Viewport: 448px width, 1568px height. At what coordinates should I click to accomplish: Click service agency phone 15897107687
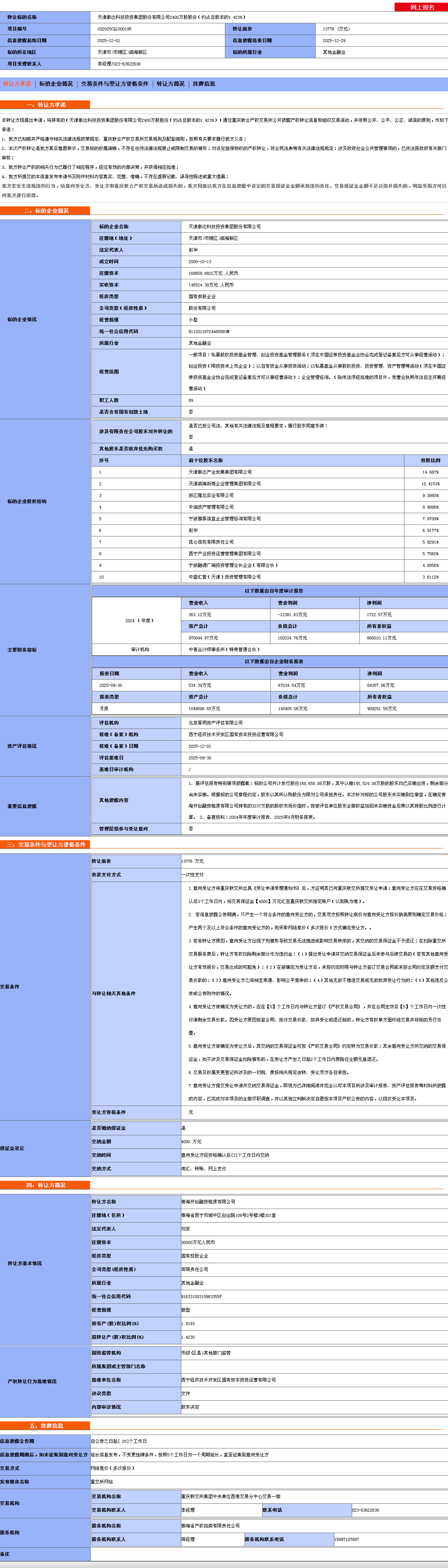[346, 1539]
